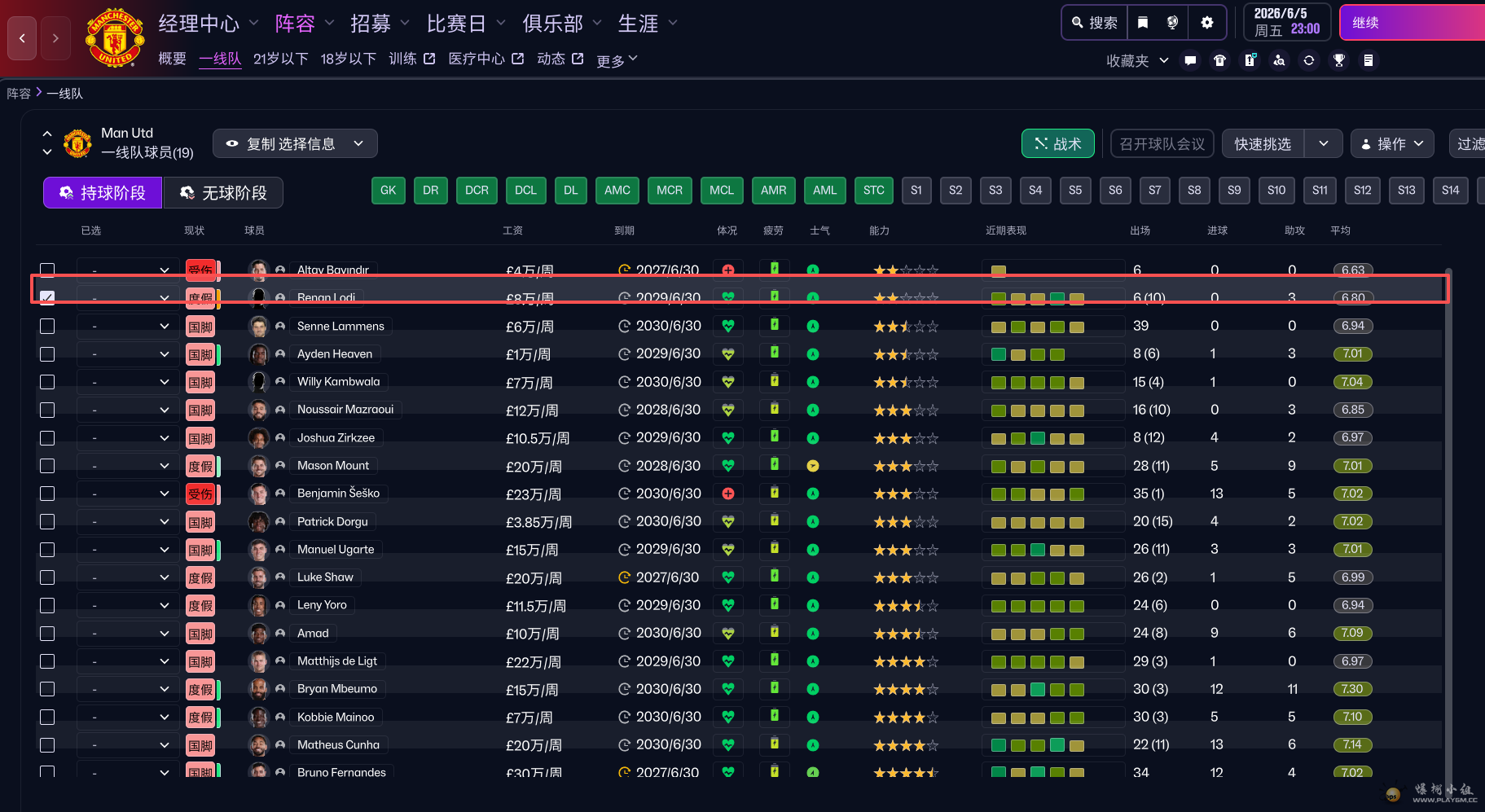The height and width of the screenshot is (812, 1485).
Task: Click the trophy competitions icon
Action: coord(1338,60)
